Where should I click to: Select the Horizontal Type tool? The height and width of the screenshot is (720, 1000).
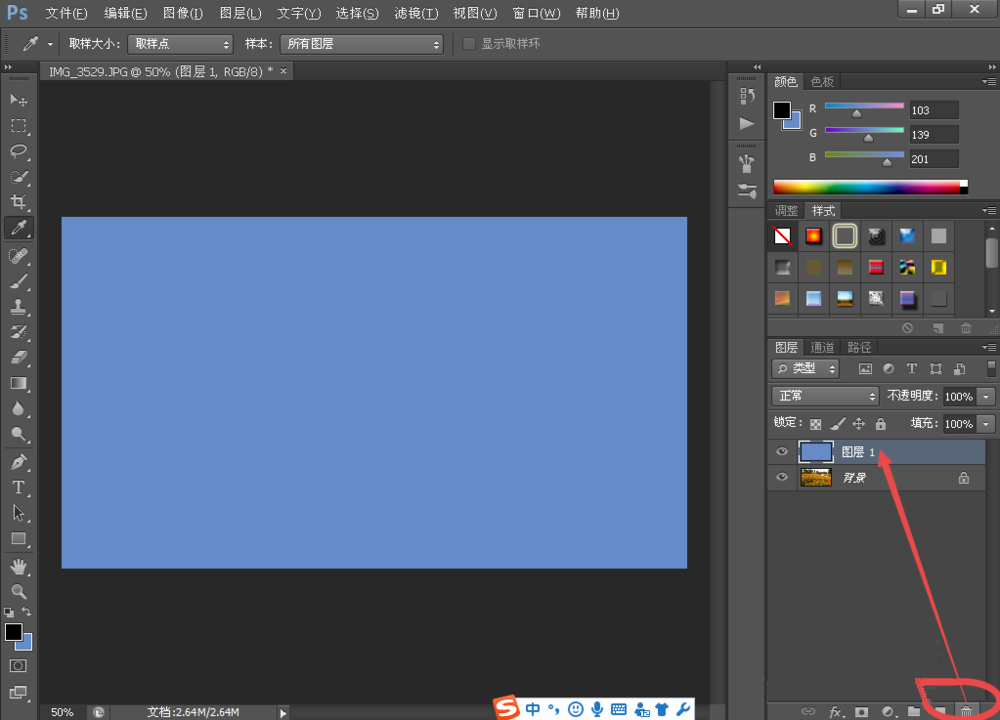click(x=18, y=487)
